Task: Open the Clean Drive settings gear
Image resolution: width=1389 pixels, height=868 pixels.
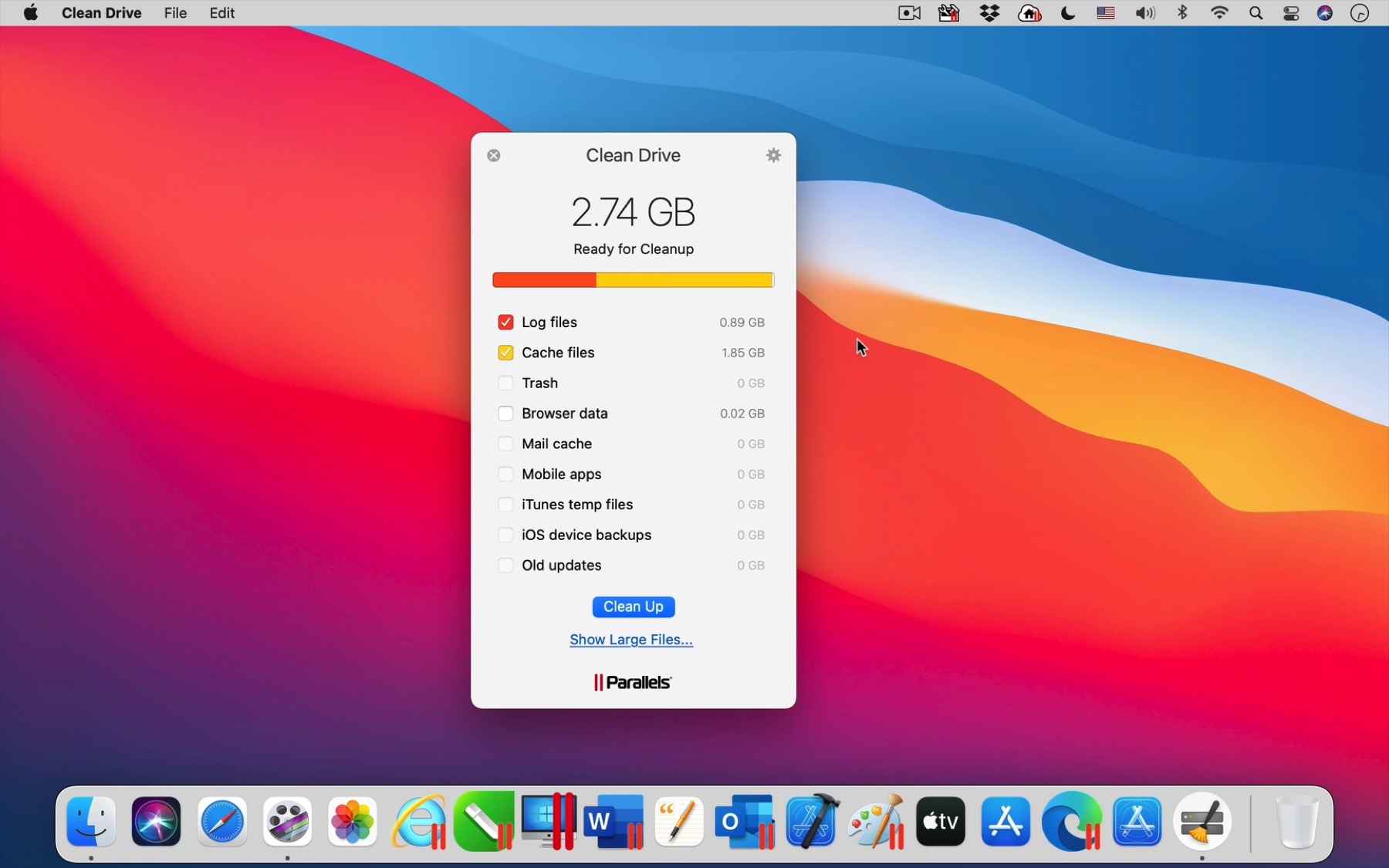Action: 774,155
